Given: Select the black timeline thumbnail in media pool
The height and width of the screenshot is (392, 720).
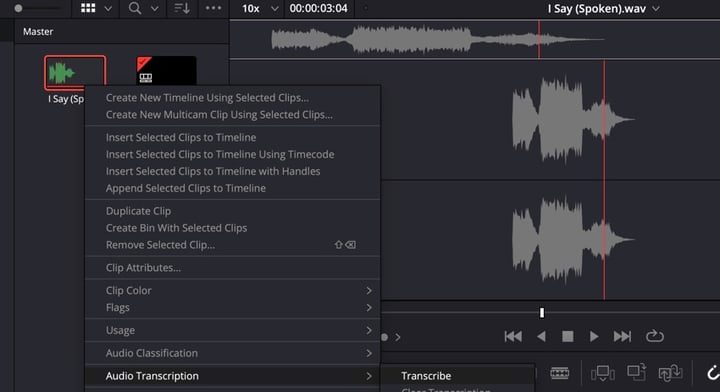Looking at the screenshot, I should click(166, 70).
